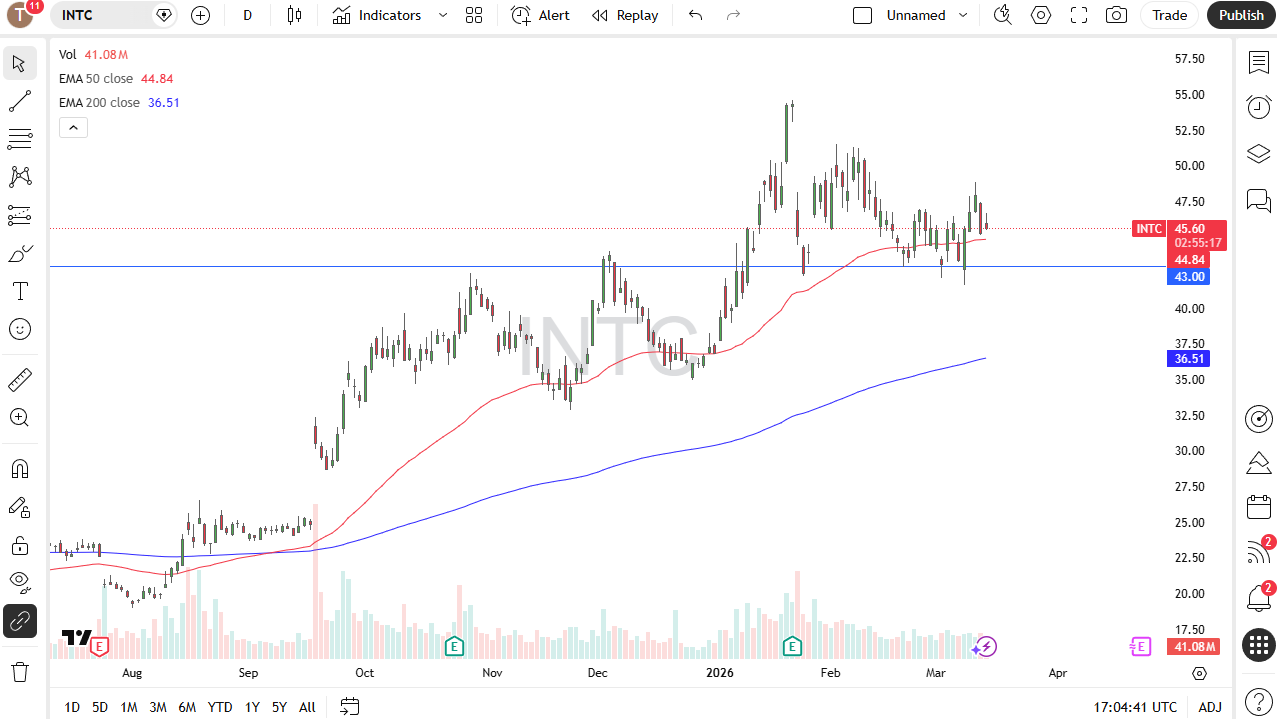Click the INTC symbol search field
1277x719 pixels.
[113, 15]
